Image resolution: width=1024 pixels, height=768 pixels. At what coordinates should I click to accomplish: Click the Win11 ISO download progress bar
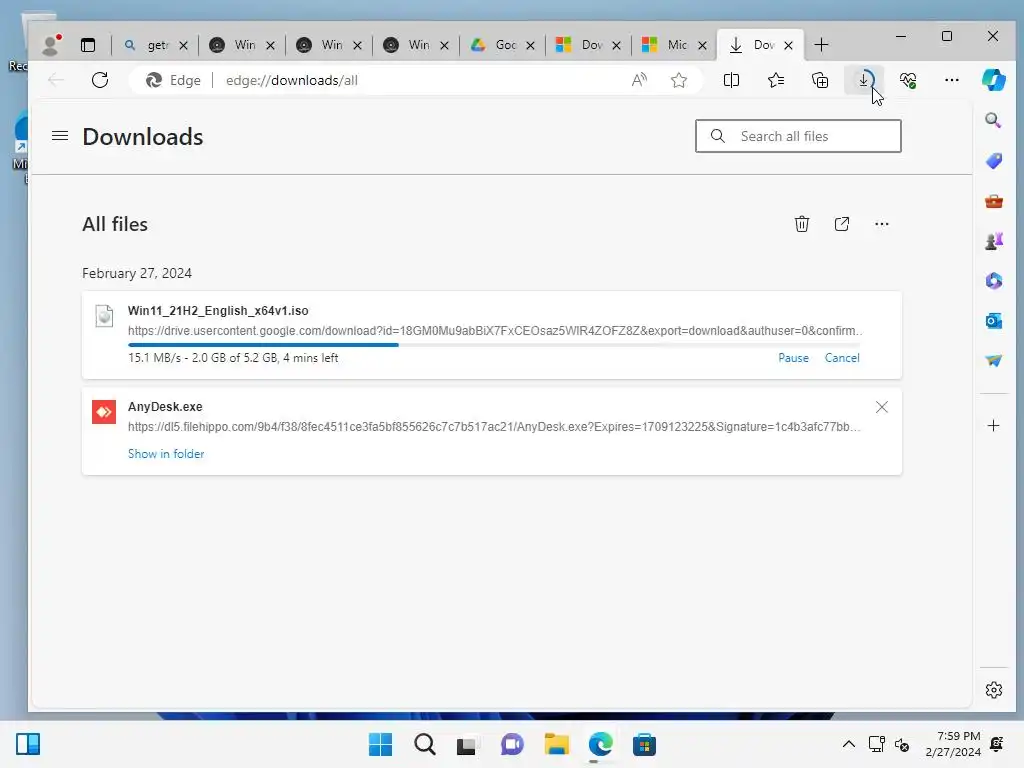[x=494, y=345]
